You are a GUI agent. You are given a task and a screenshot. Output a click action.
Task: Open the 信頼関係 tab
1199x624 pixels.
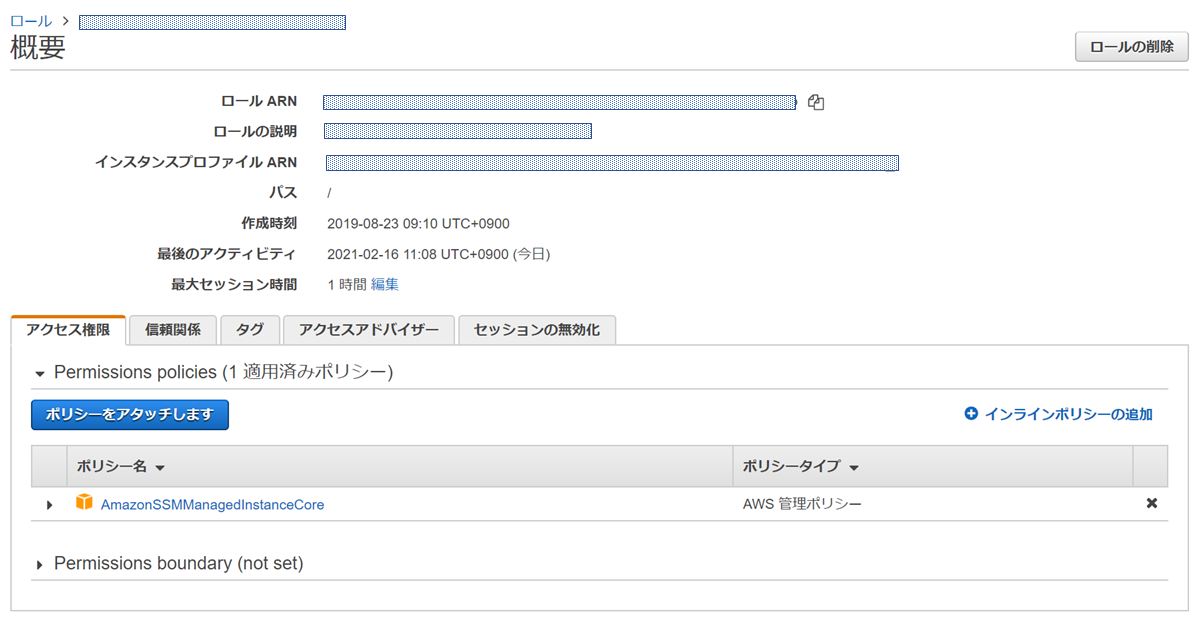(x=173, y=330)
